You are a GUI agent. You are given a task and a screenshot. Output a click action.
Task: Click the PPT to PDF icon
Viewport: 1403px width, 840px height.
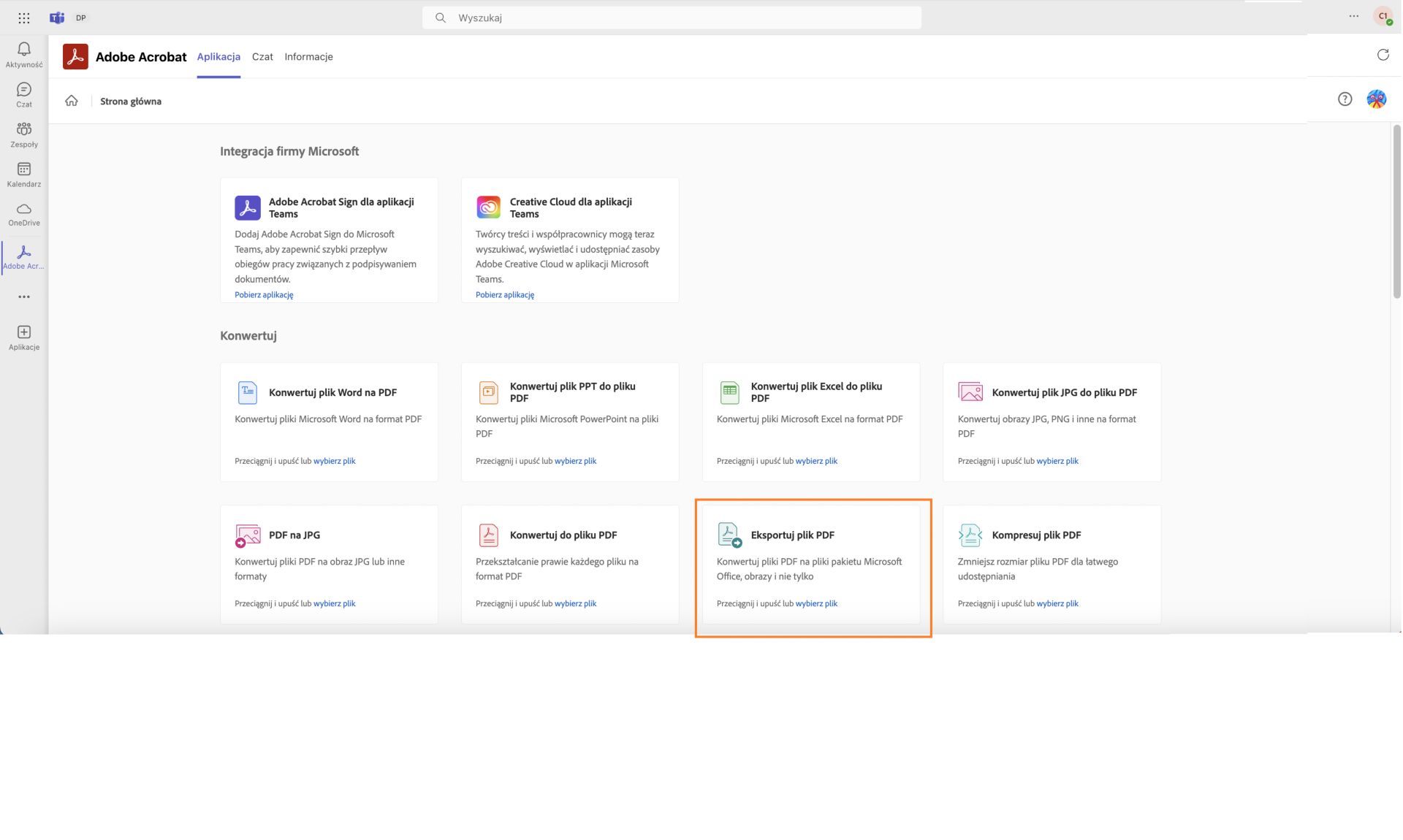coord(489,392)
